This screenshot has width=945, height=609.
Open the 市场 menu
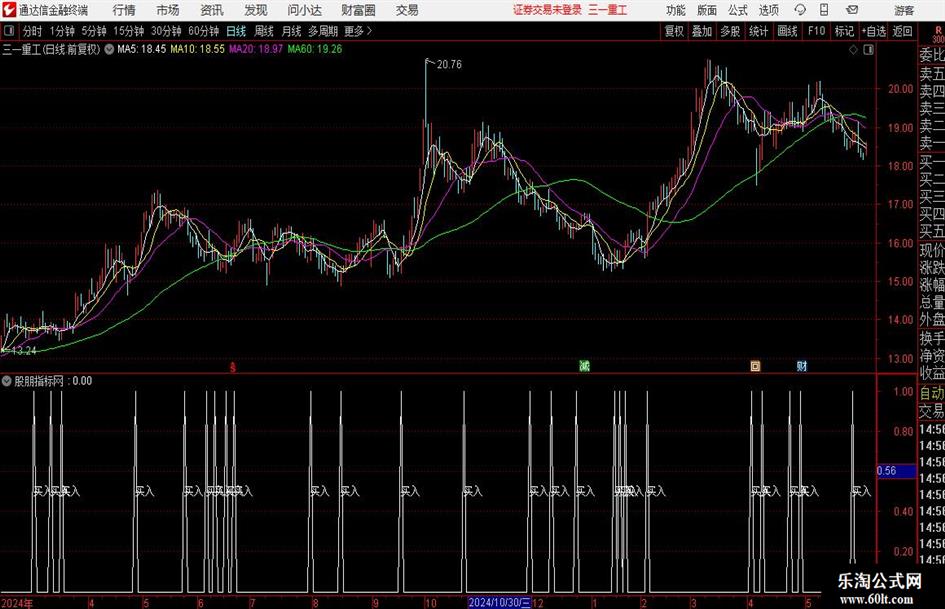(x=168, y=10)
